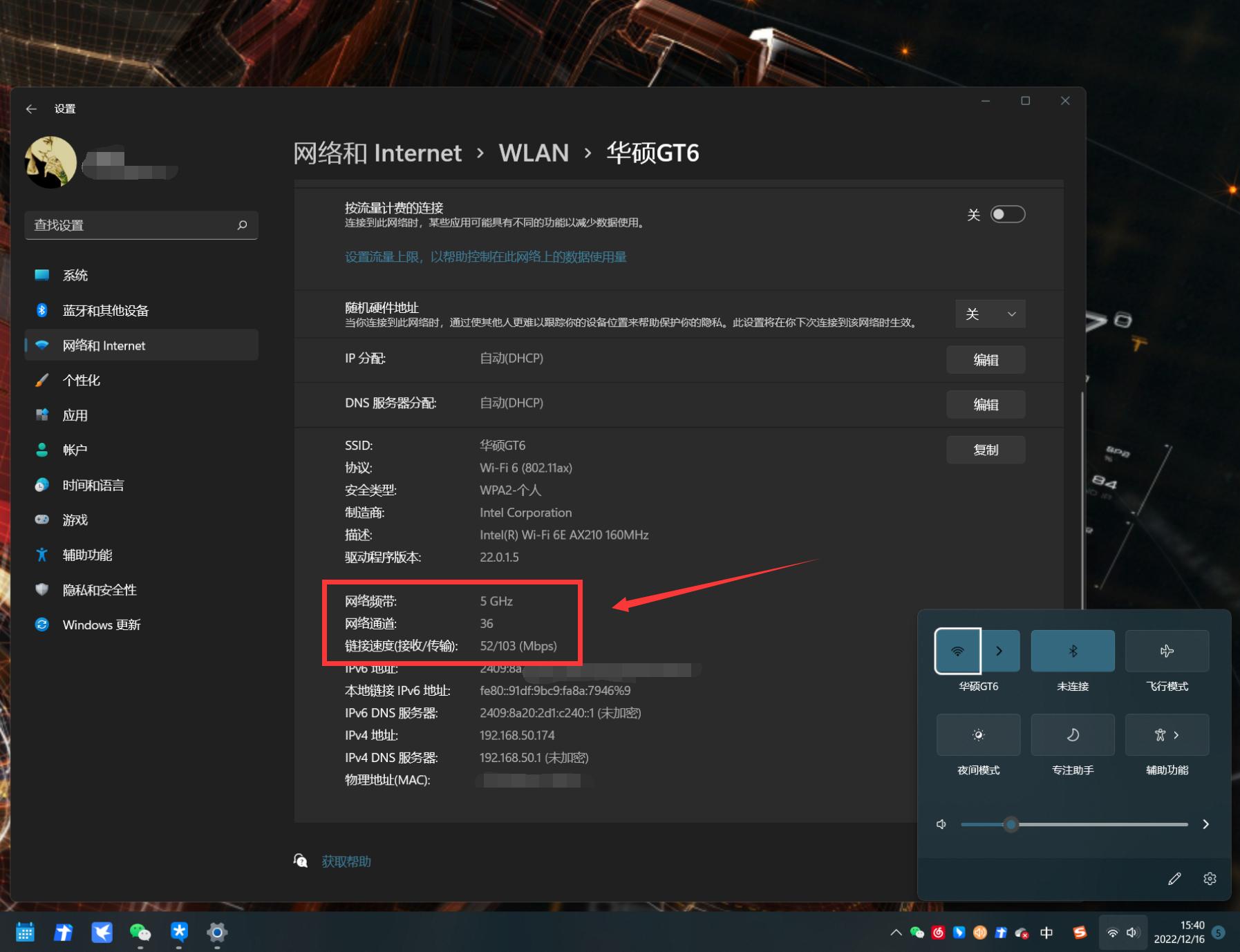Click the pencil edit quick settings icon
The image size is (1240, 952).
(1174, 879)
